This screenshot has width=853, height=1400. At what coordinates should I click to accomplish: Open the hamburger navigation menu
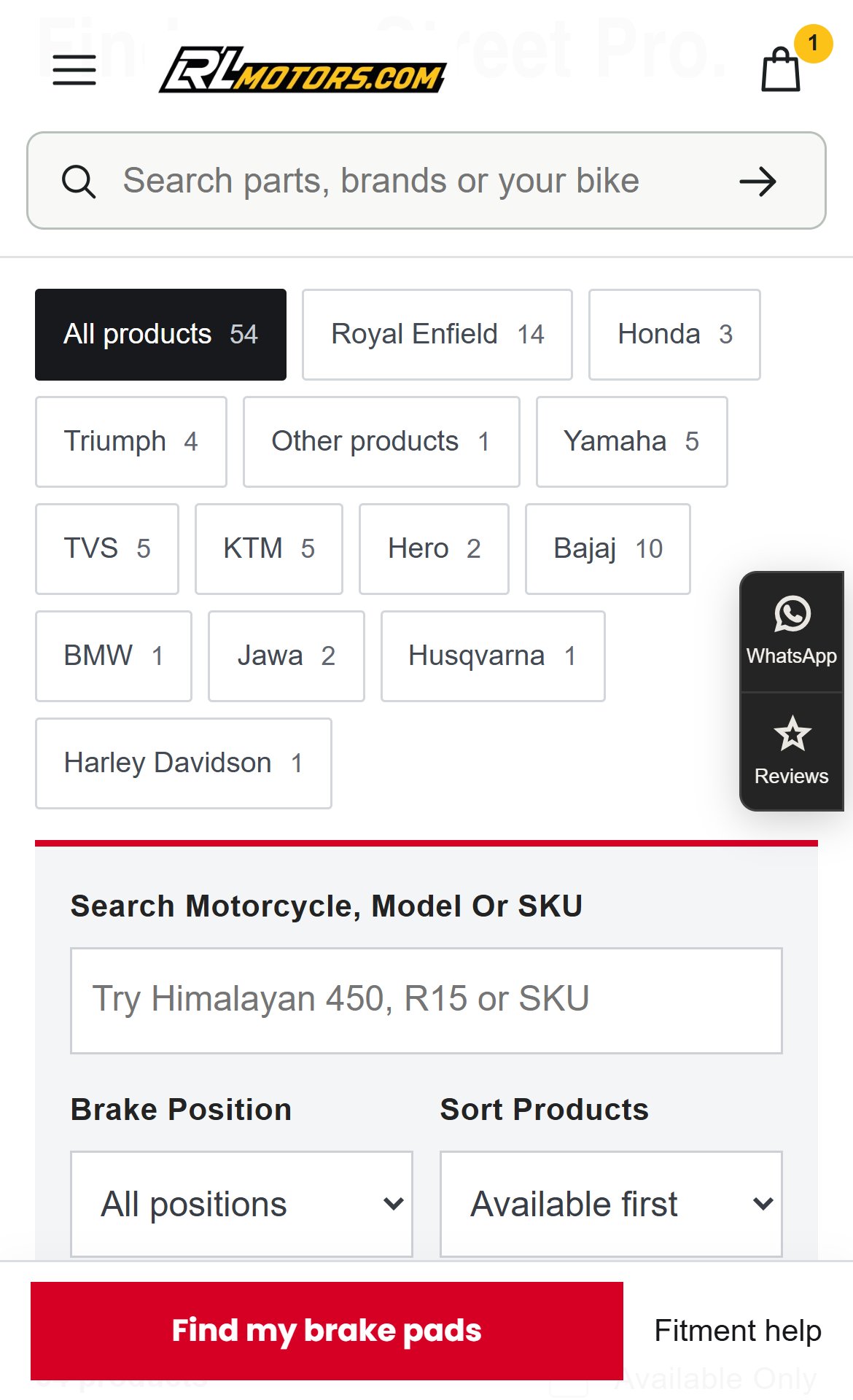[x=74, y=70]
